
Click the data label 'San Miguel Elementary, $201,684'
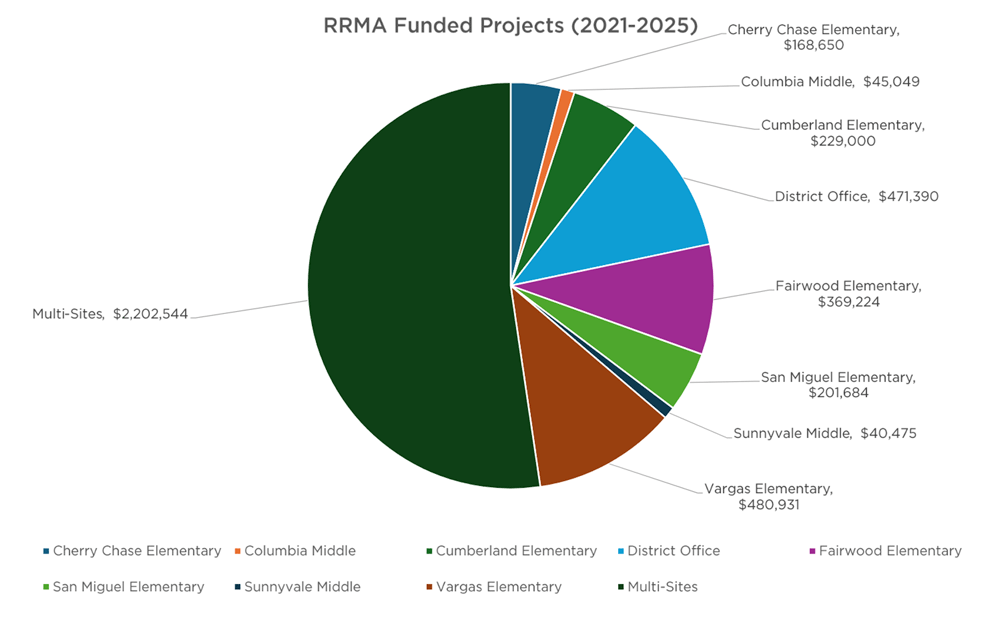(839, 384)
